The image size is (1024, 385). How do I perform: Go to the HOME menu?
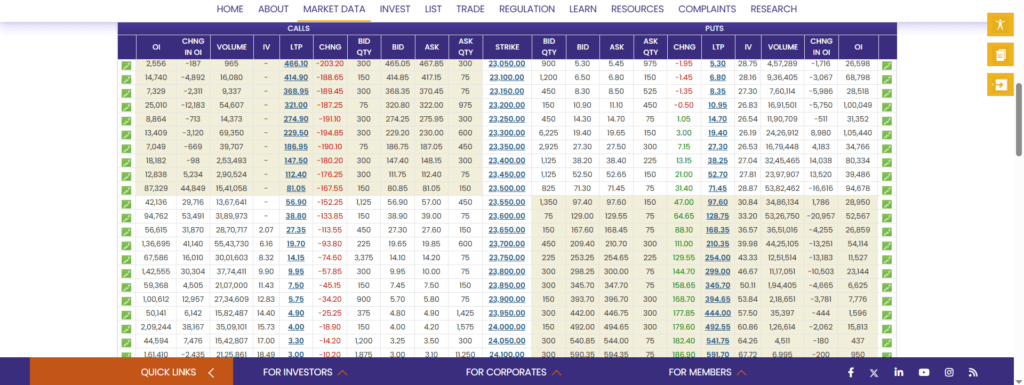[230, 9]
